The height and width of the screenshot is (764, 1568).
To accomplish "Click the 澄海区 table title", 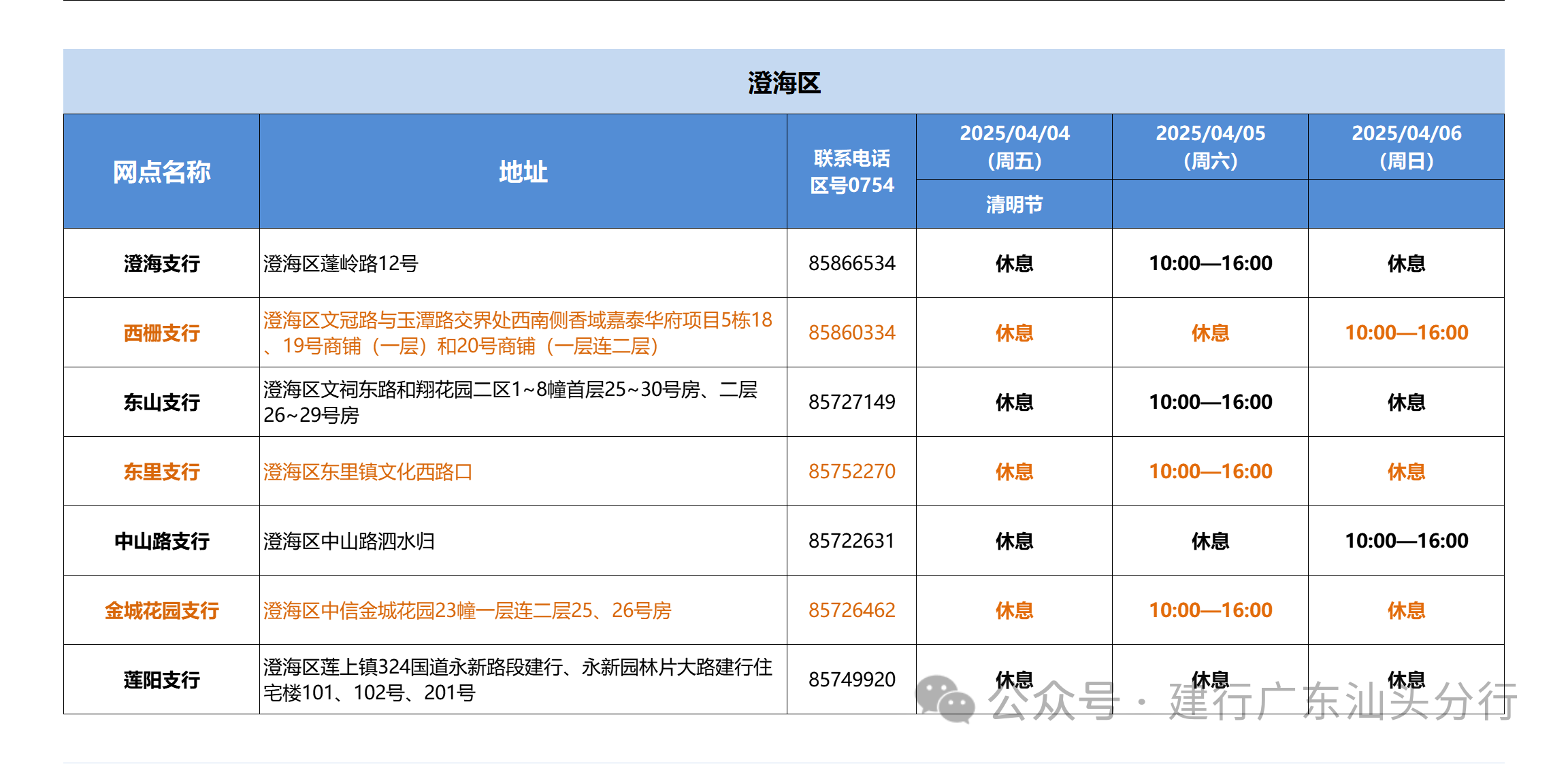I will [784, 83].
